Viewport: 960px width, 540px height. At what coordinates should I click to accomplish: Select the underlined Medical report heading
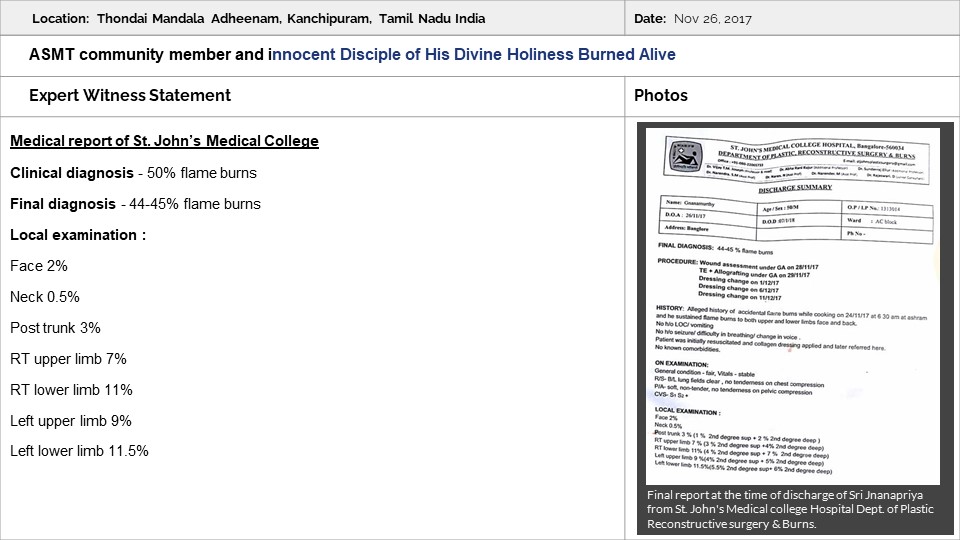point(164,141)
